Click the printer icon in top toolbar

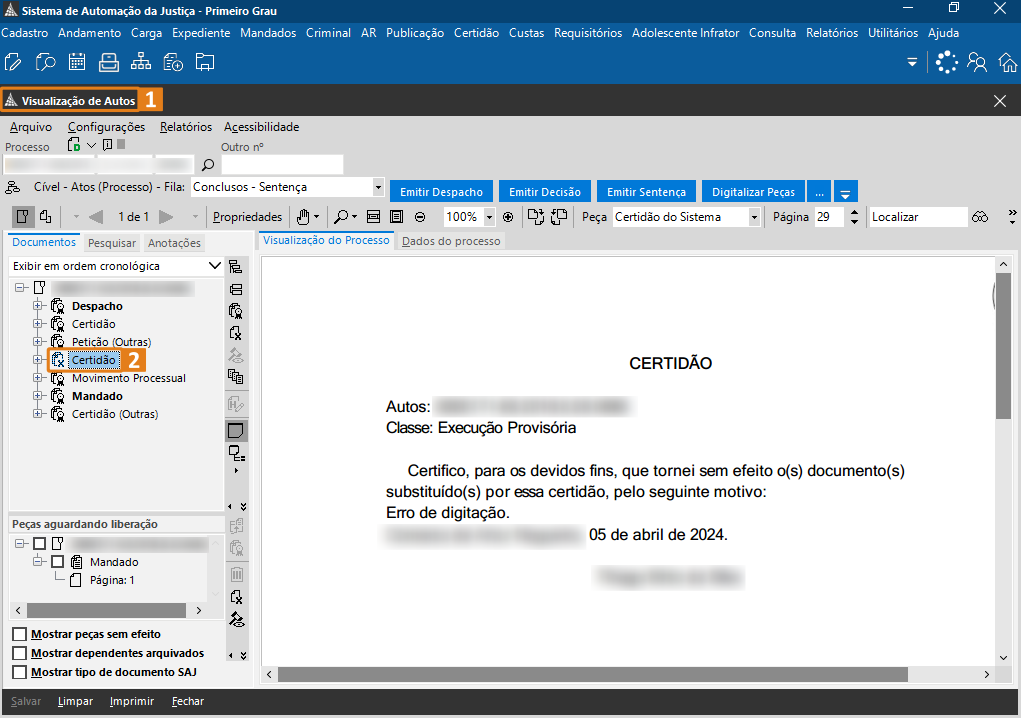pos(109,63)
